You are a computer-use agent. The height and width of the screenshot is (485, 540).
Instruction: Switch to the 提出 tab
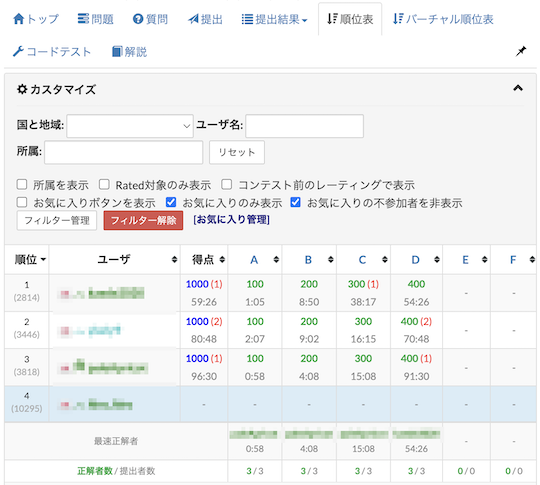[x=205, y=19]
